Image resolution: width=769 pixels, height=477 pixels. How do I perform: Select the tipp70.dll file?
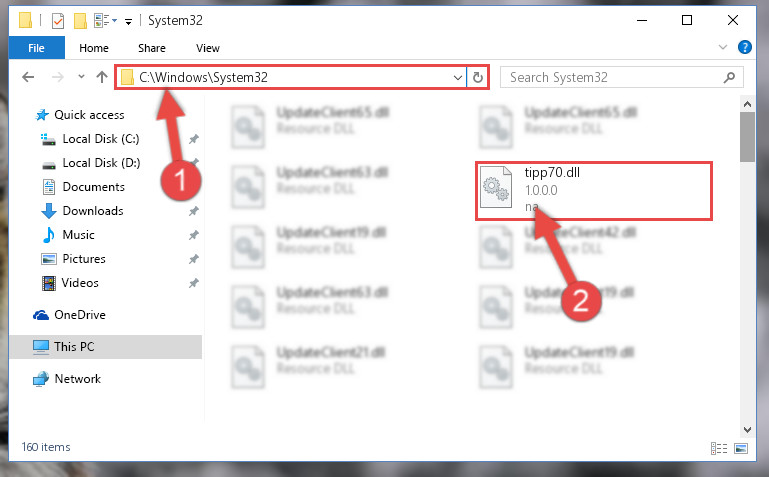(593, 191)
